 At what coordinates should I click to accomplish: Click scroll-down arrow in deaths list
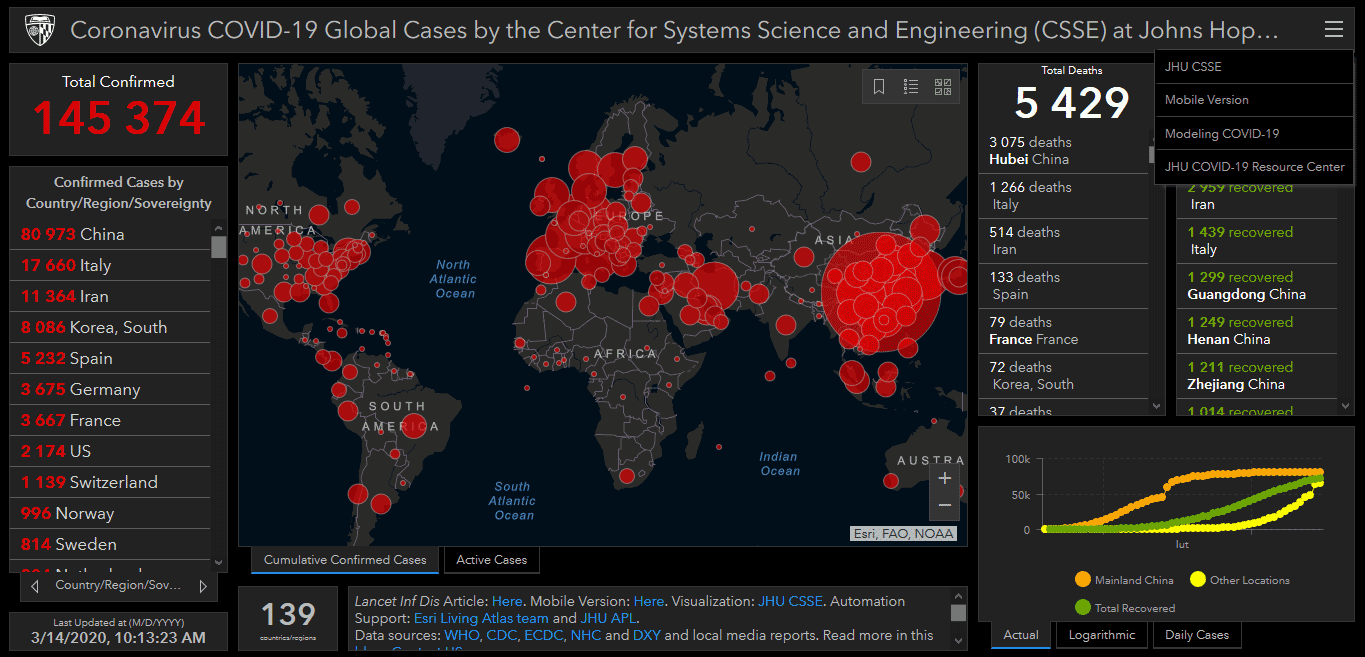point(1157,407)
